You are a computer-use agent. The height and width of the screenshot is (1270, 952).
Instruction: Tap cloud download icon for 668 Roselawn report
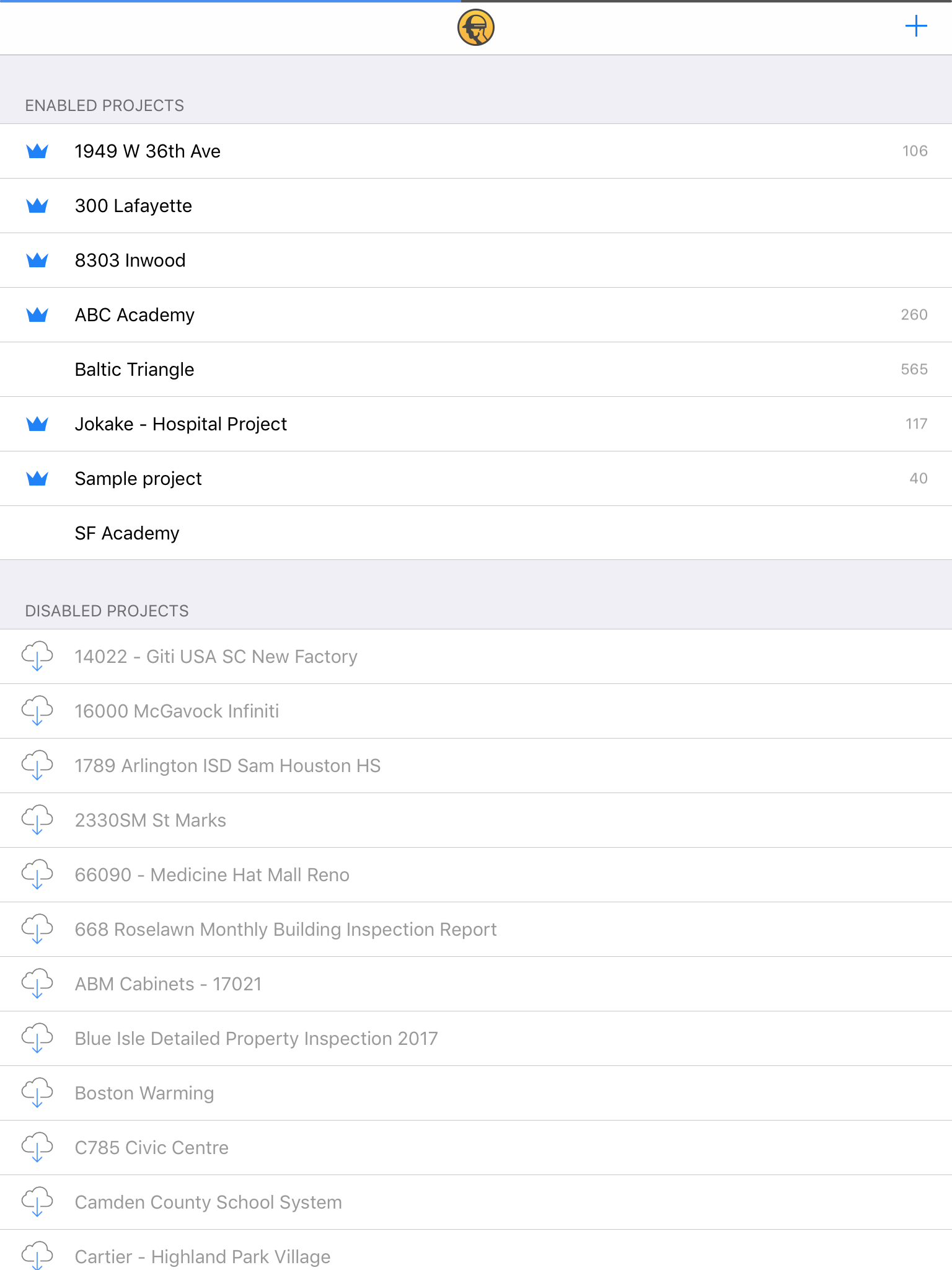(x=37, y=929)
